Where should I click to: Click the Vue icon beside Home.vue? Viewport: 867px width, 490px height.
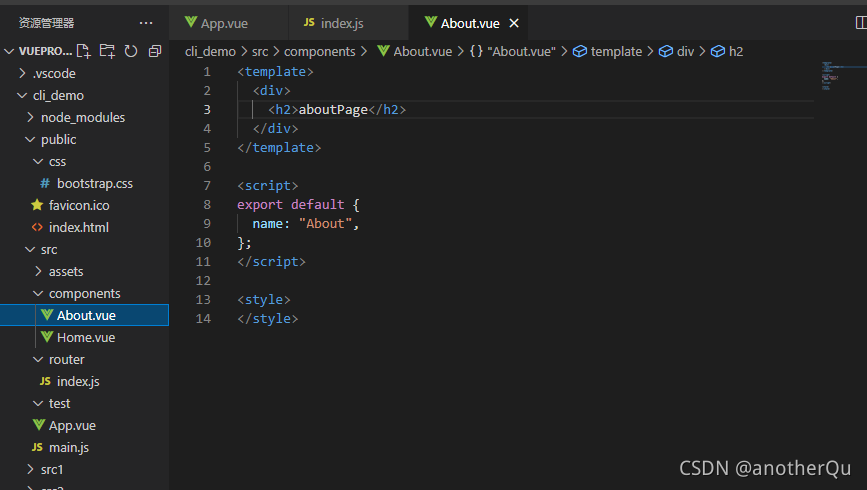tap(47, 337)
